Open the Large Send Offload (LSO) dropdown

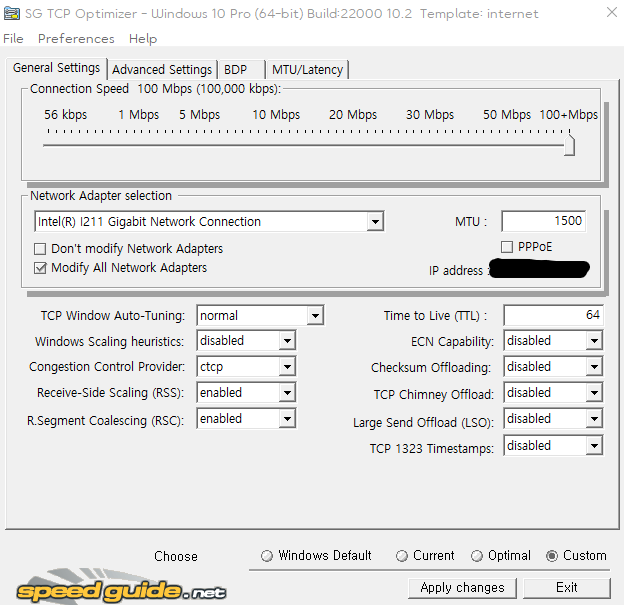point(594,419)
